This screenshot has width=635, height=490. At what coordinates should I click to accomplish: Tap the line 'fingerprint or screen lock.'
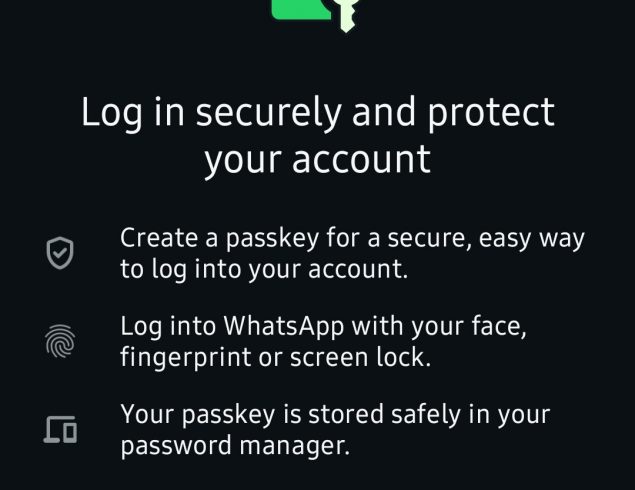[x=276, y=358]
